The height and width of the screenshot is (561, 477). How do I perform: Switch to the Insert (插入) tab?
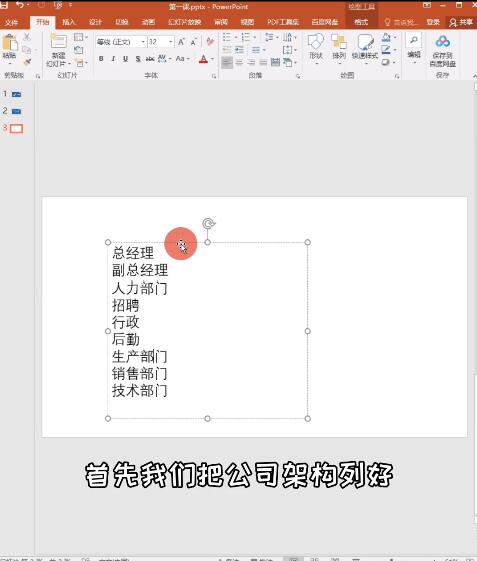click(69, 22)
